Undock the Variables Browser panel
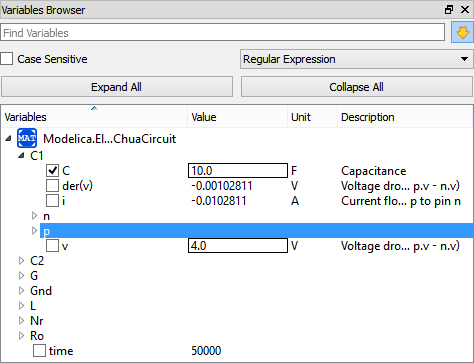The width and height of the screenshot is (474, 363). coord(449,10)
